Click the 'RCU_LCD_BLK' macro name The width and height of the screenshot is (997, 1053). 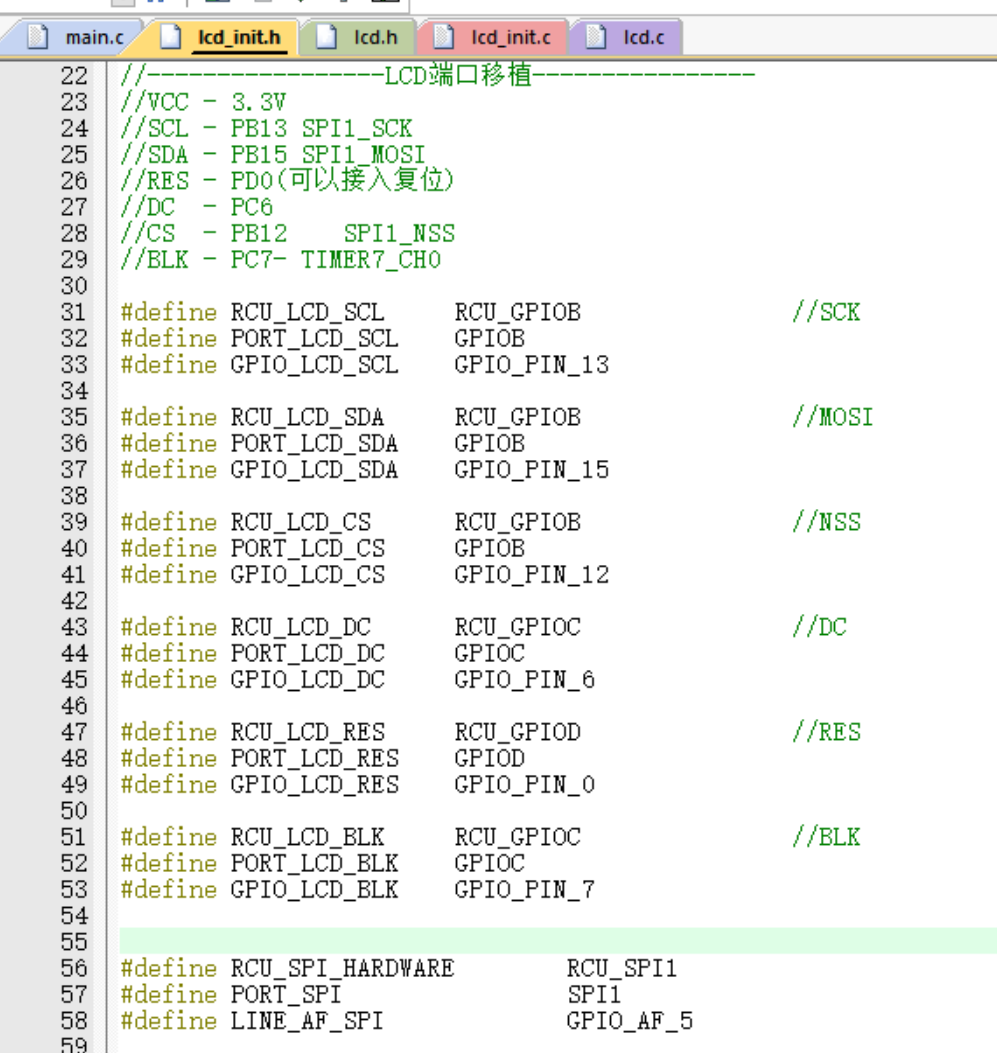tap(307, 837)
